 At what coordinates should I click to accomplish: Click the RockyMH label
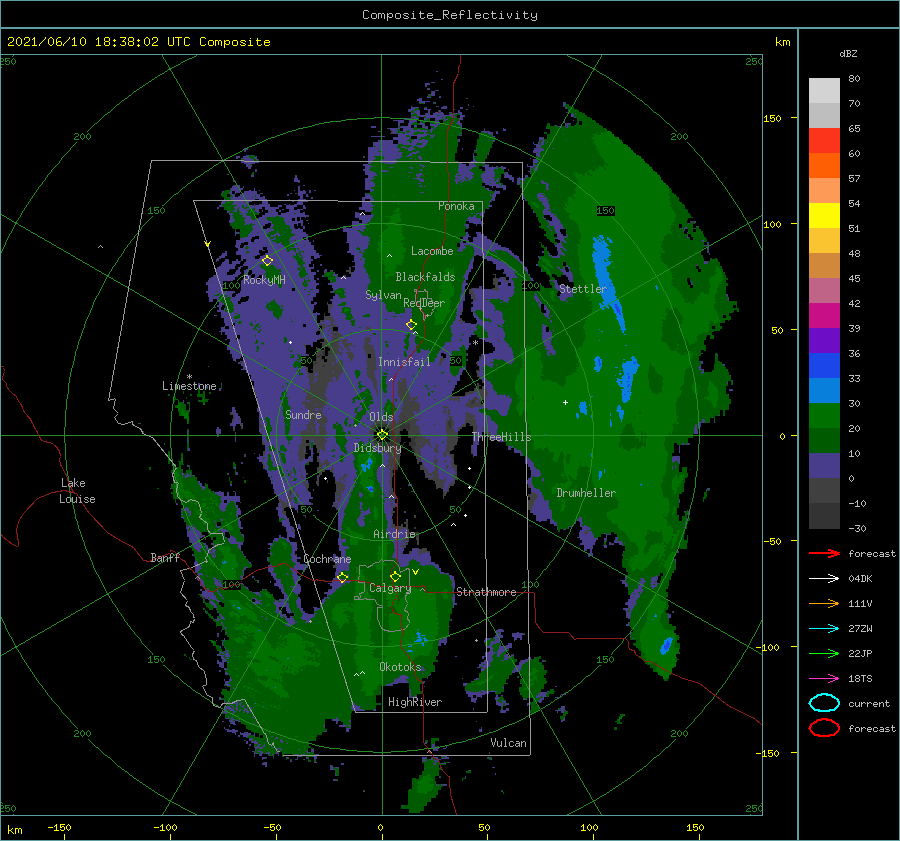pyautogui.click(x=264, y=280)
